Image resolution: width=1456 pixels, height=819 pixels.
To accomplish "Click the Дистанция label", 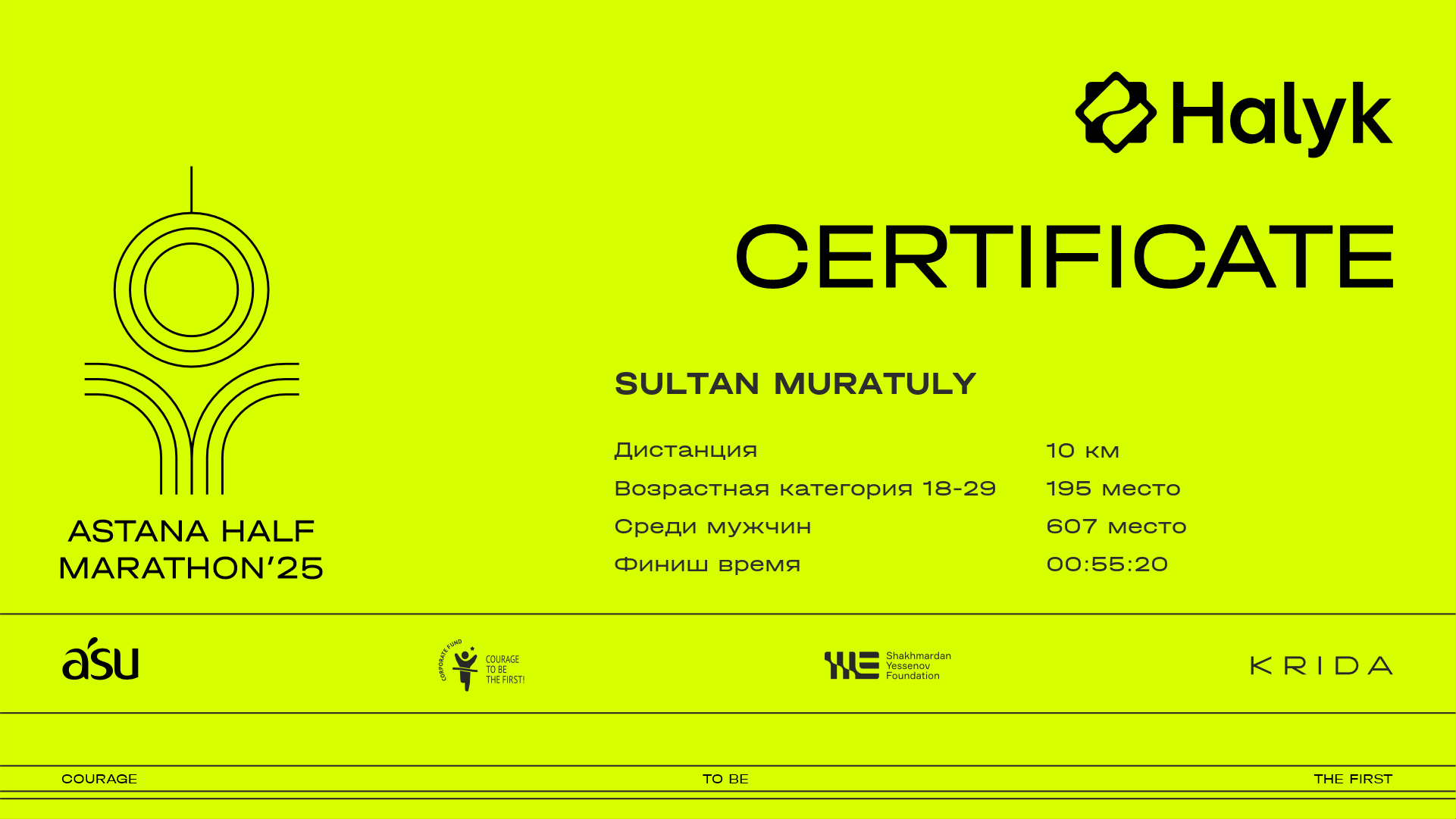I will 685,450.
